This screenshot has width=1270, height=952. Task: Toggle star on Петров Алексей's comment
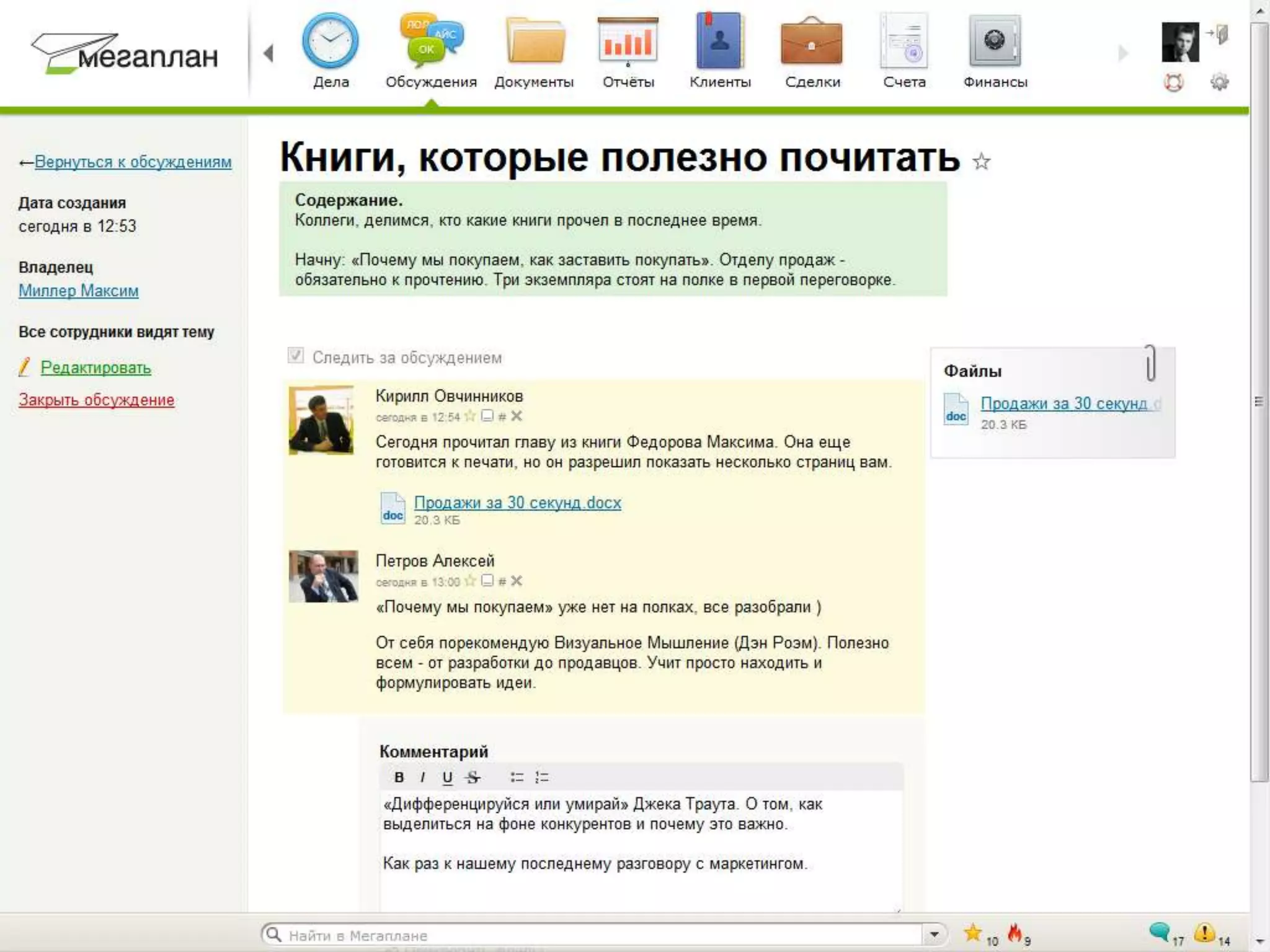(470, 581)
